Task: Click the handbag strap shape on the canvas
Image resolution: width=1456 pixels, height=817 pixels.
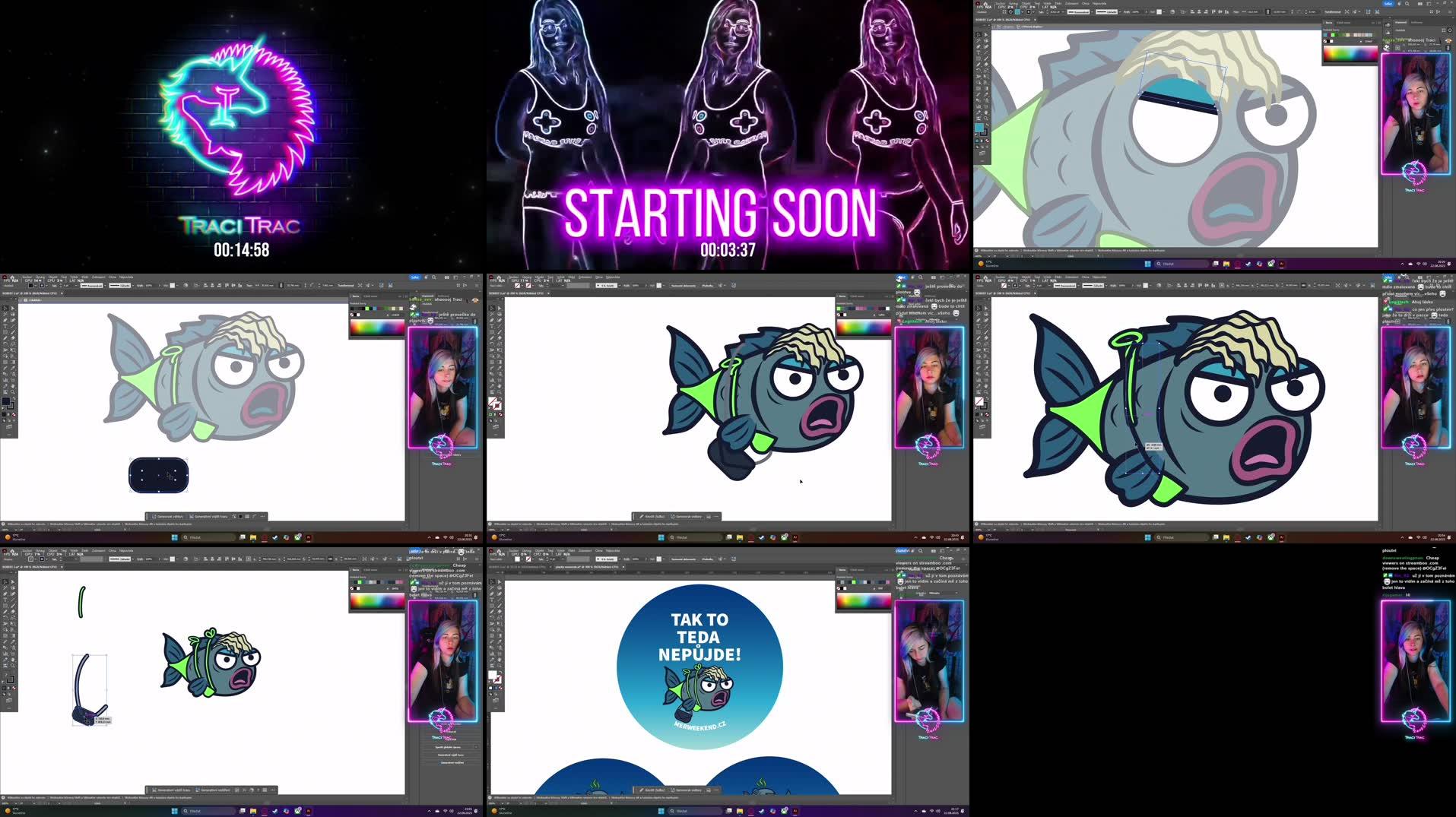Action: (x=90, y=689)
